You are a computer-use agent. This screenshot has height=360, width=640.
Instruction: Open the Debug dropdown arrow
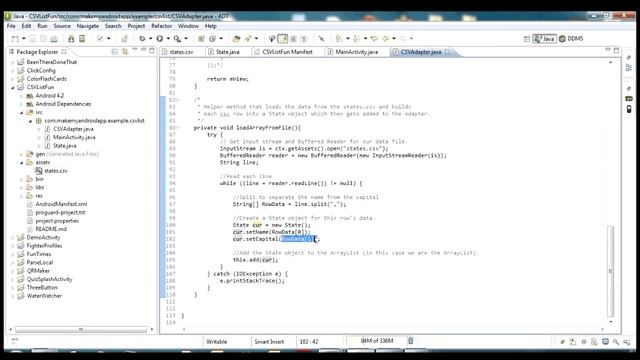tap(151, 39)
